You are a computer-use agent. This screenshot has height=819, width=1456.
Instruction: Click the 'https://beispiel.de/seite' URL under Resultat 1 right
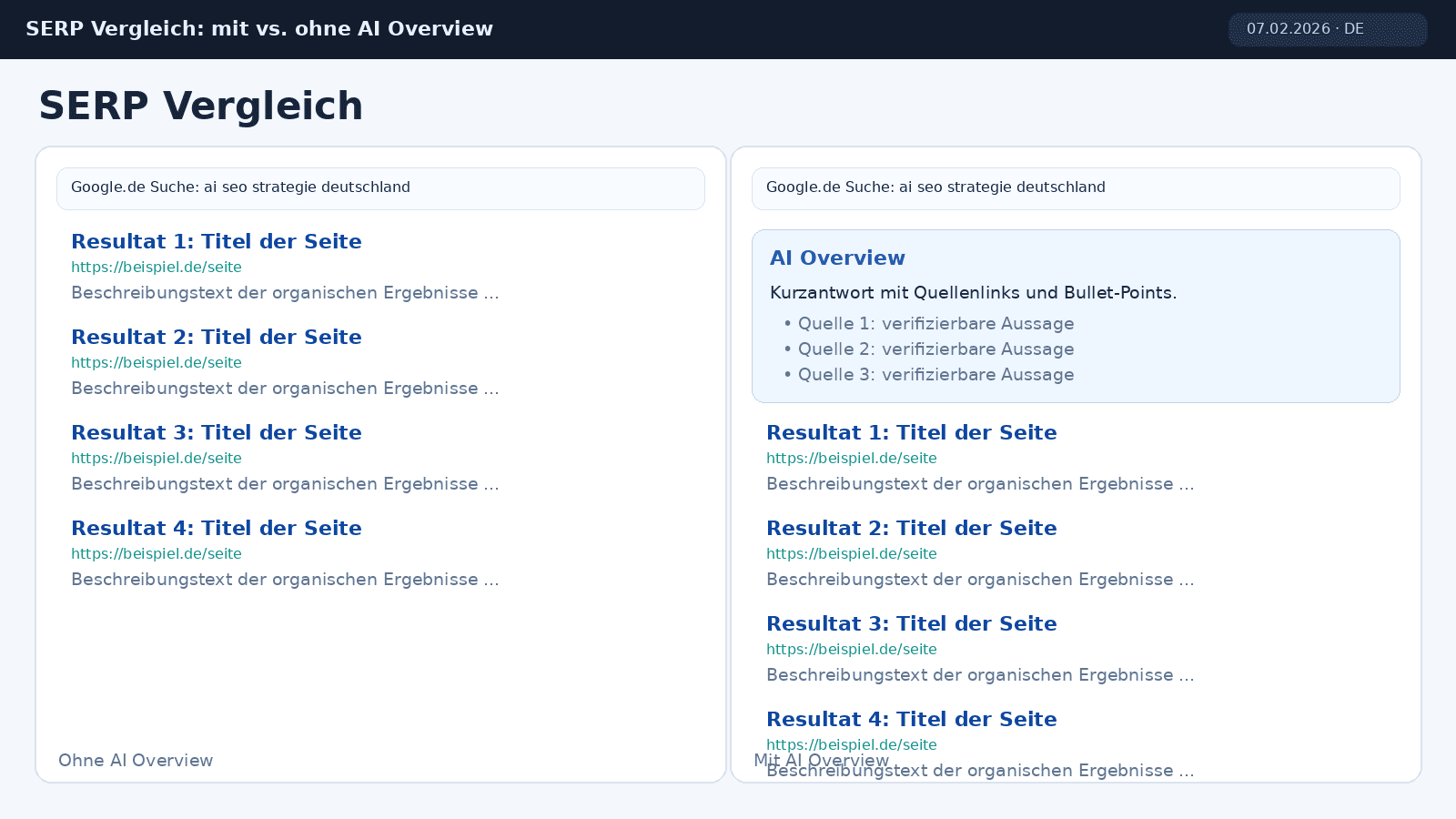point(851,458)
